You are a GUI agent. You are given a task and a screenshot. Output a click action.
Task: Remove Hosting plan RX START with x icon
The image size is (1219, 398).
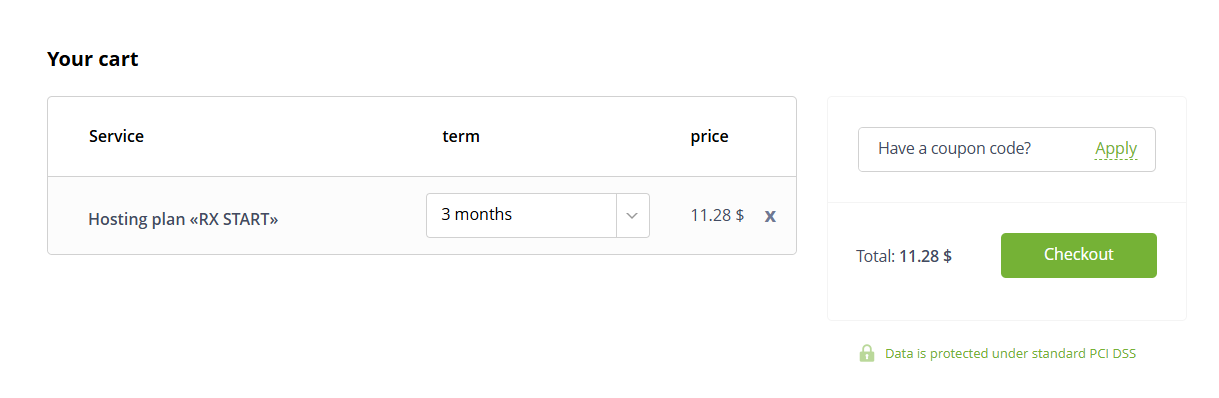(x=770, y=216)
